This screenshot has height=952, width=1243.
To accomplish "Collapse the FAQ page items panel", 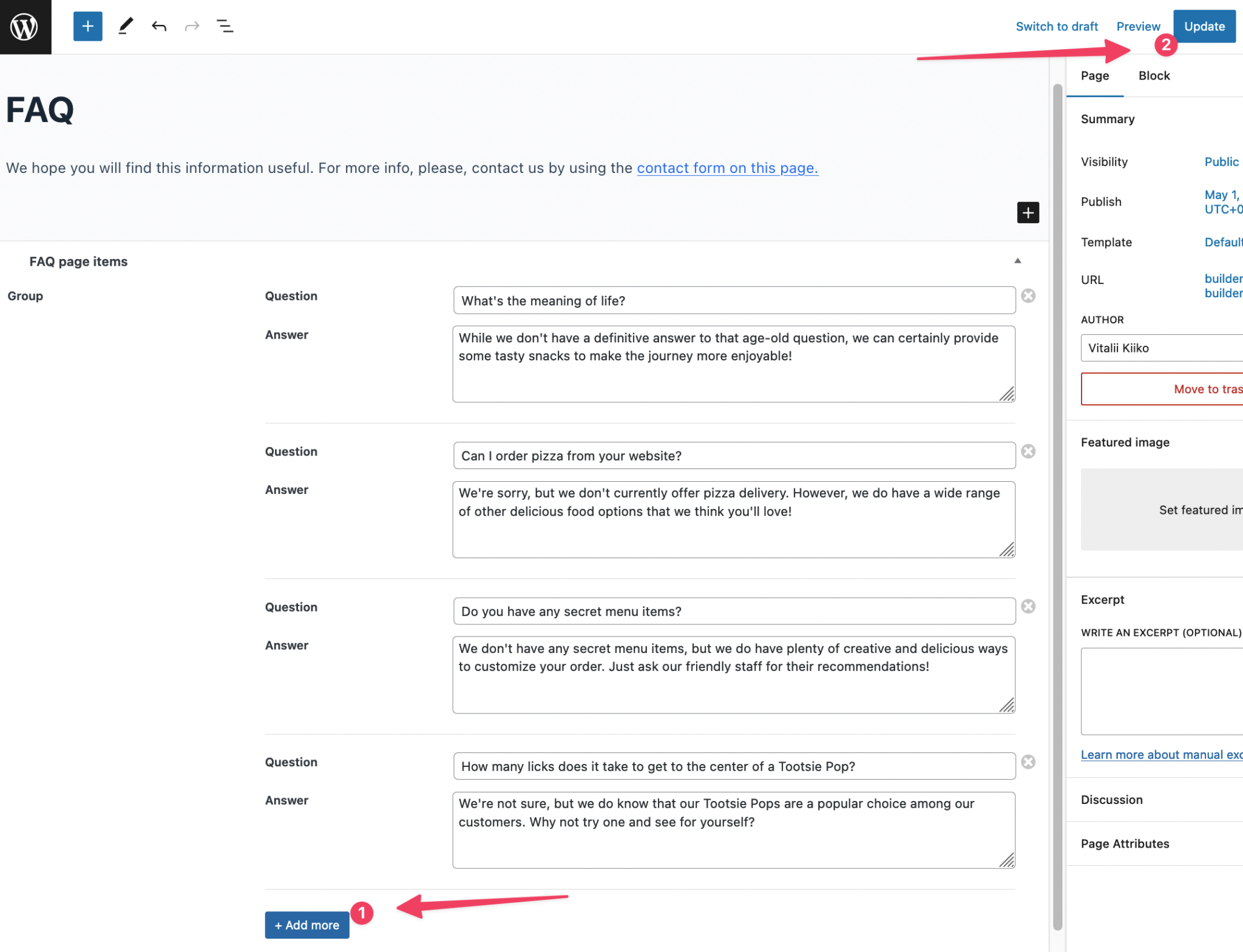I will point(1018,260).
